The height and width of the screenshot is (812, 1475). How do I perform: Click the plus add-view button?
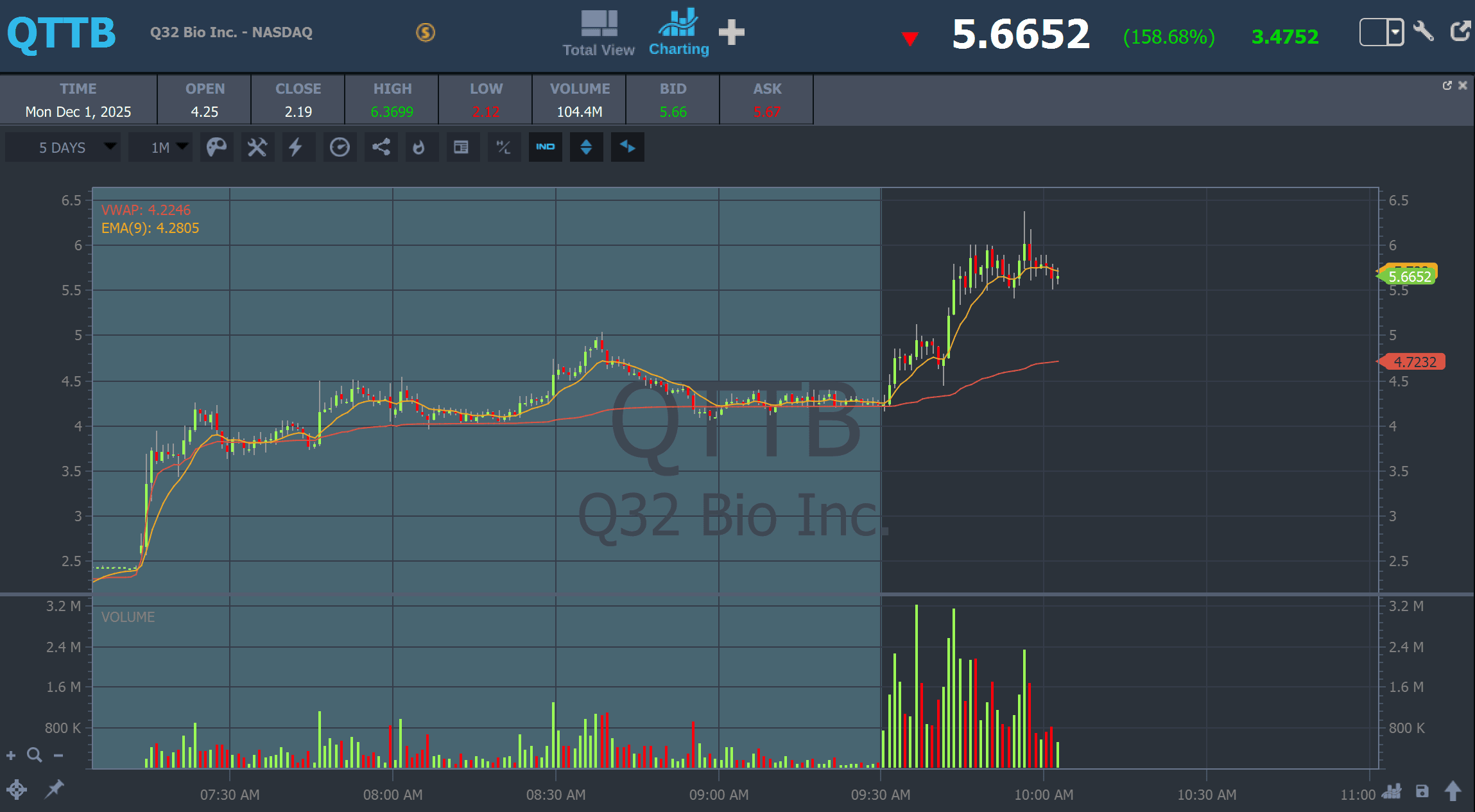tap(731, 32)
